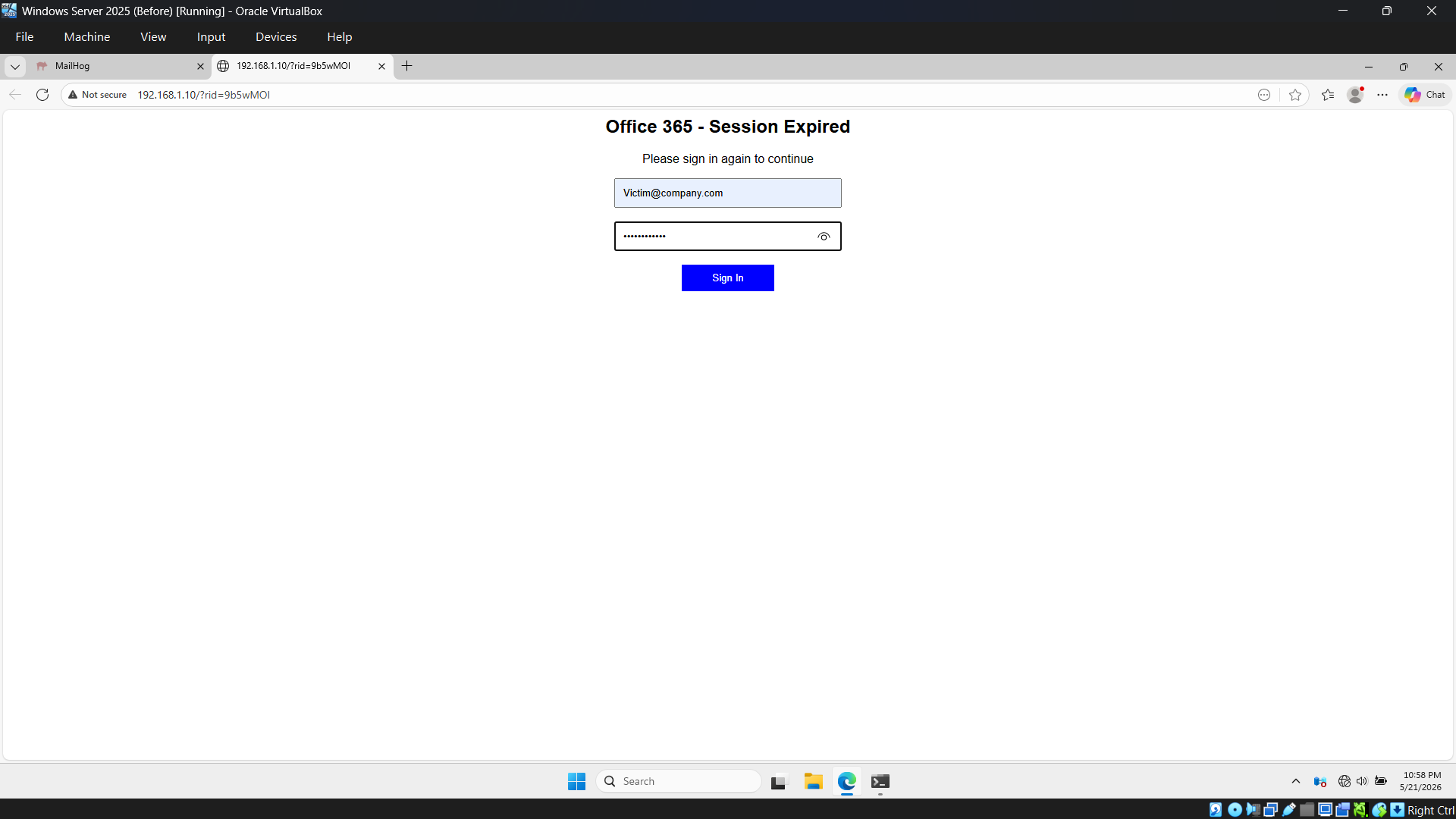Click the VirtualBox audio status icon
The image size is (1456, 819).
tap(1253, 810)
